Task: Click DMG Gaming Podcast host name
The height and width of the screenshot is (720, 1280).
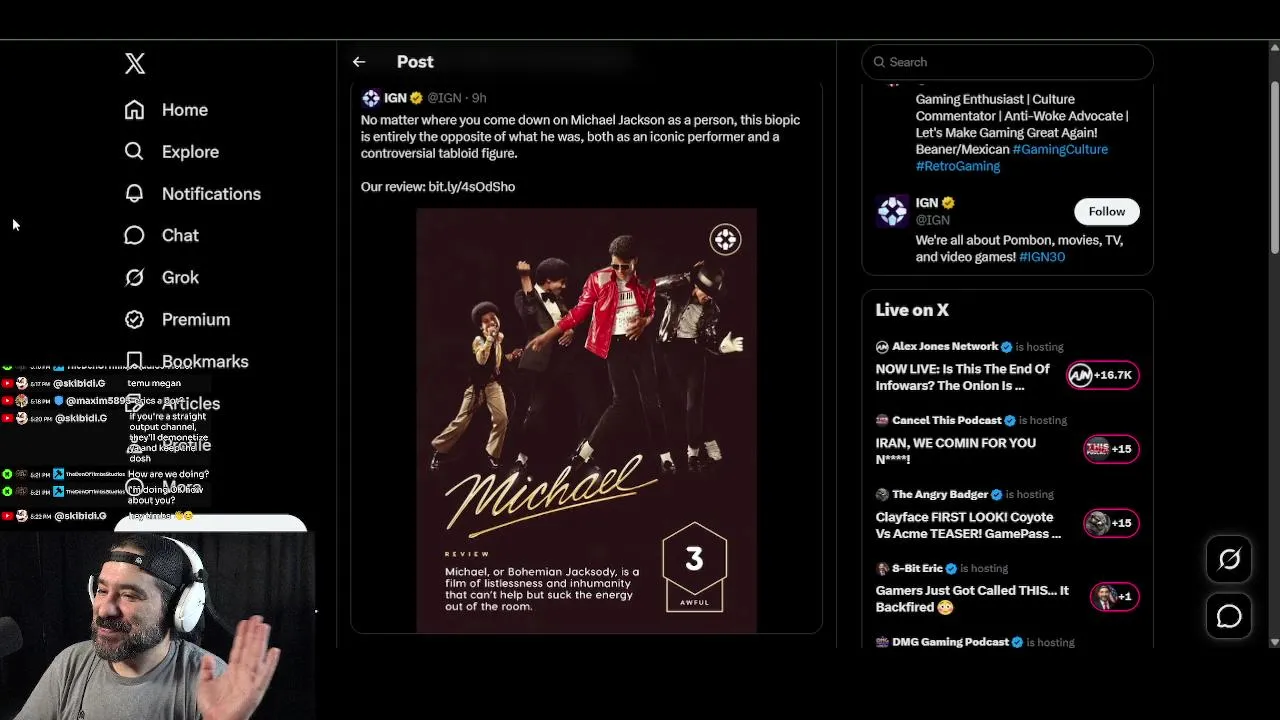Action: [950, 643]
